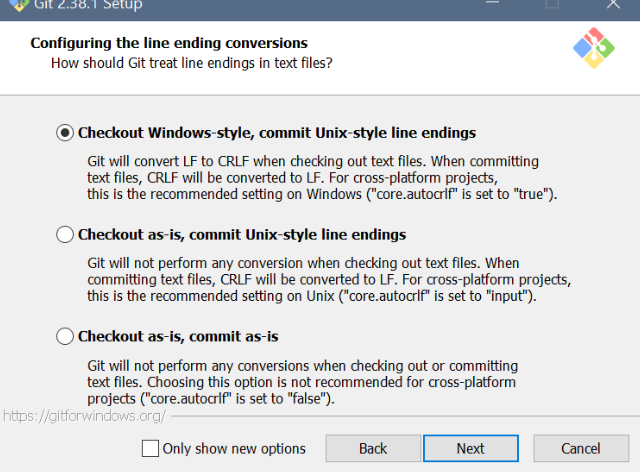Cancel the Git setup
The height and width of the screenshot is (472, 640).
581,448
